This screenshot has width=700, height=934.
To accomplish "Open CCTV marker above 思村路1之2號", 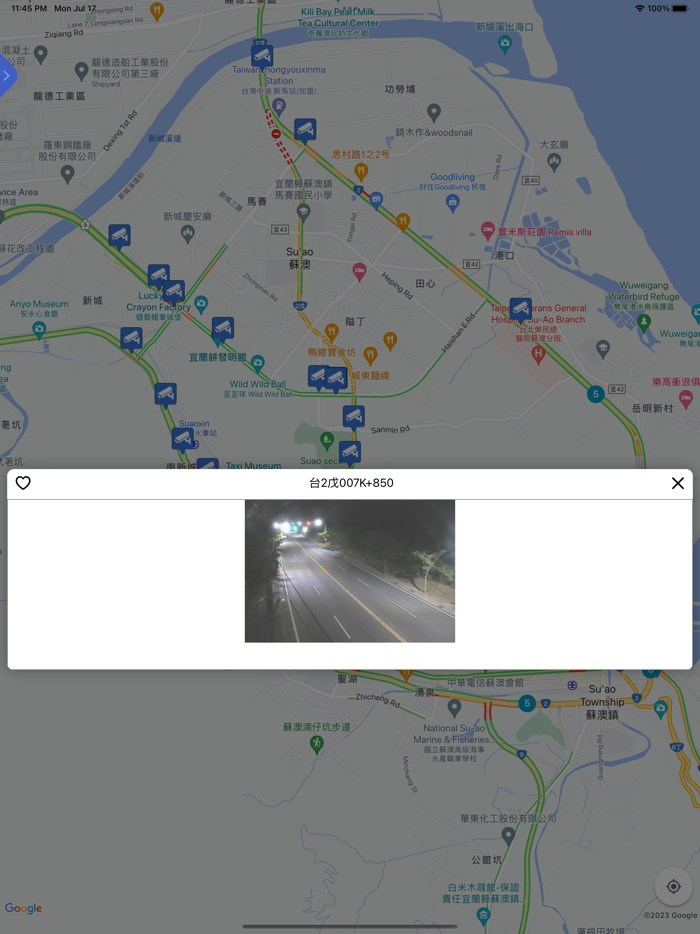I will 304,130.
